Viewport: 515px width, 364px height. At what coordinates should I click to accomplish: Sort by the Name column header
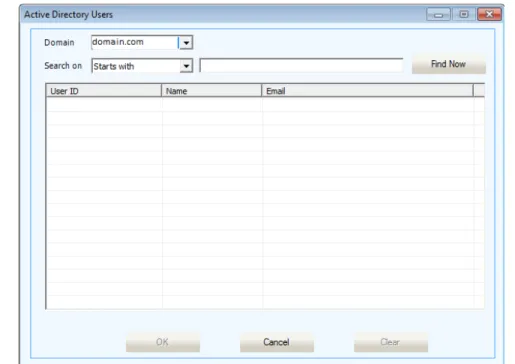point(211,91)
